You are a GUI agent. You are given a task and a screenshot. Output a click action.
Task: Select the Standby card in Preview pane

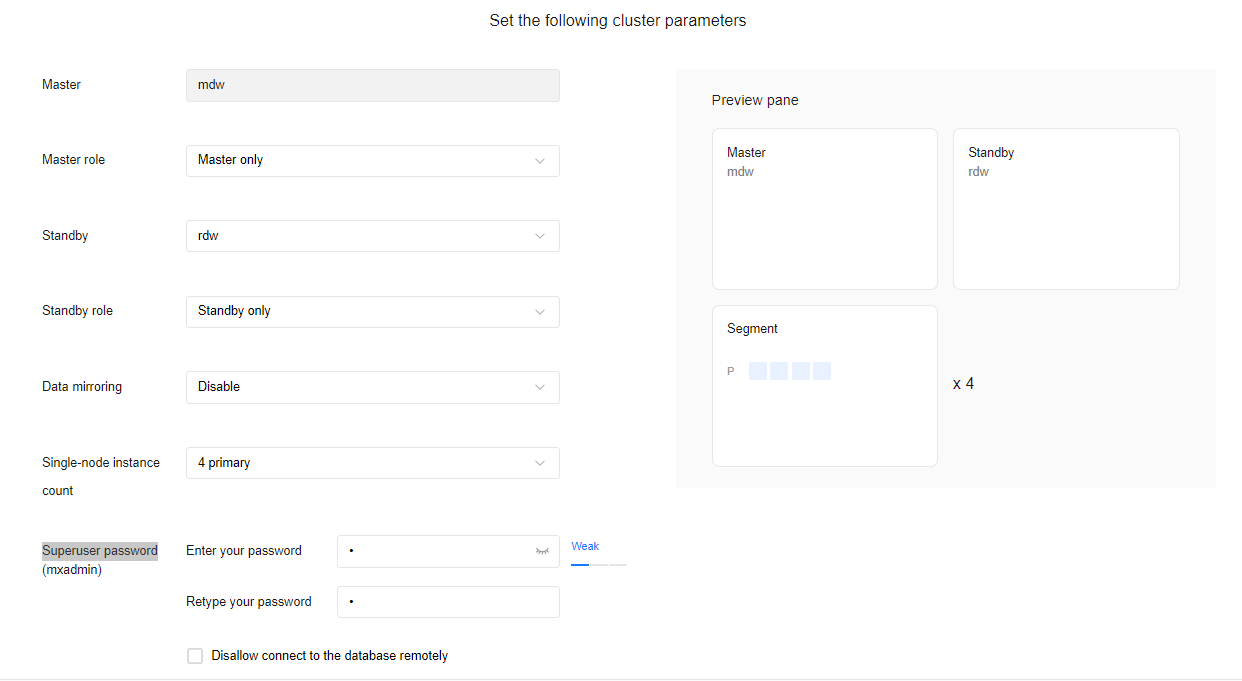point(1065,209)
